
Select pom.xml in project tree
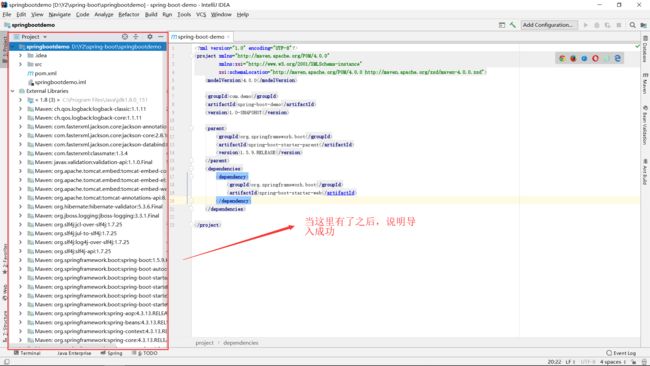41,73
